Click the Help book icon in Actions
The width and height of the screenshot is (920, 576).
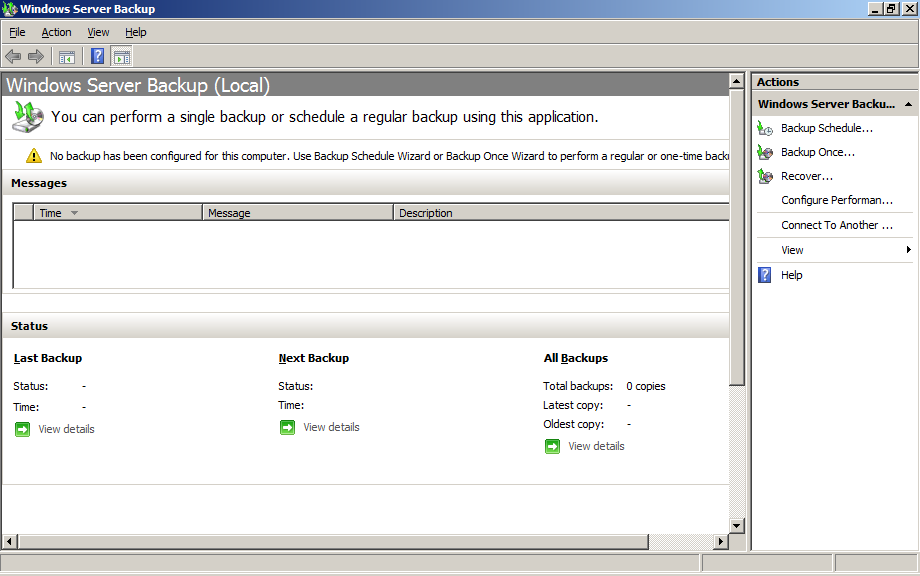(x=765, y=275)
